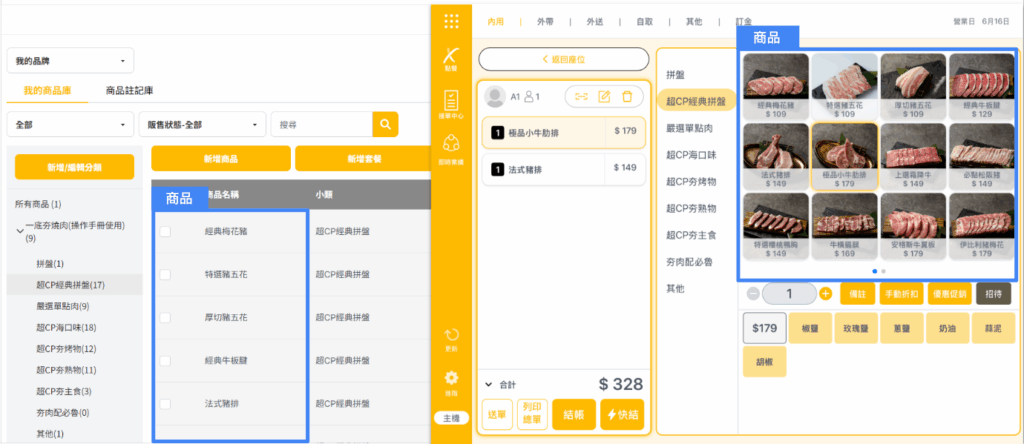Image resolution: width=1024 pixels, height=444 pixels.
Task: Click the 新增商品 button
Action: (220, 159)
